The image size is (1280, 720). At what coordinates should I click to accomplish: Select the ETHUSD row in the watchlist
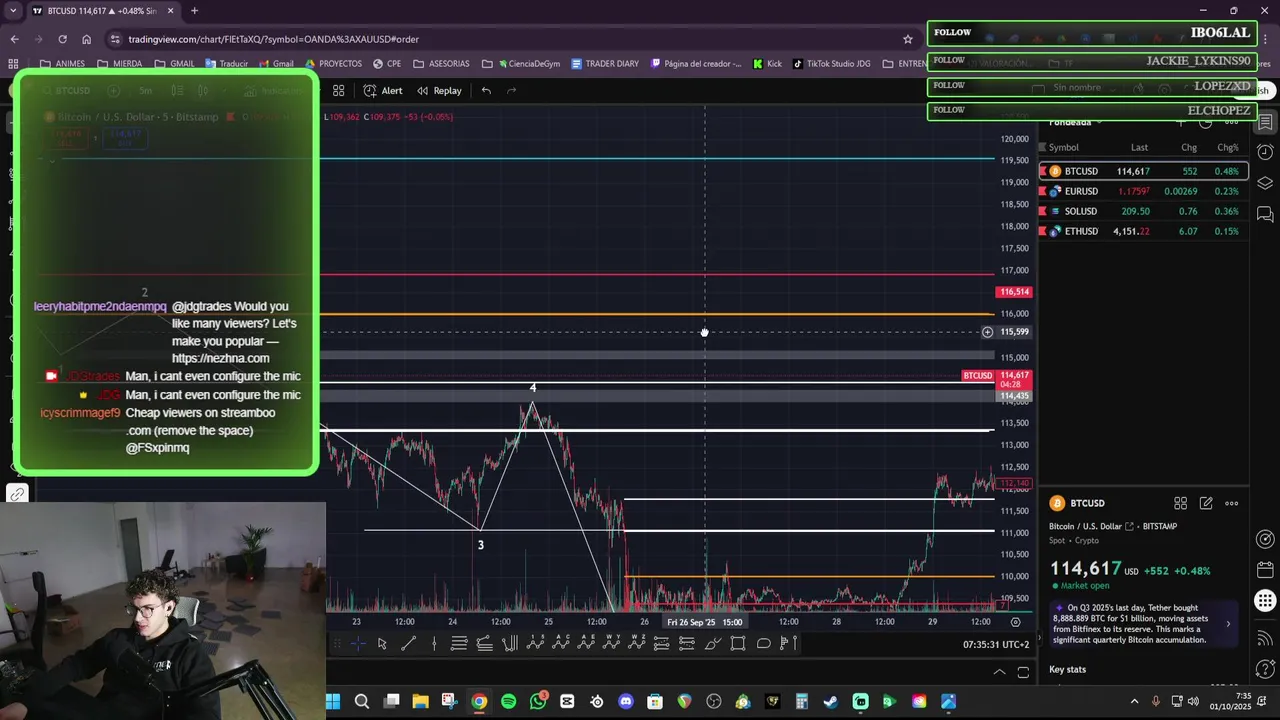(1144, 231)
